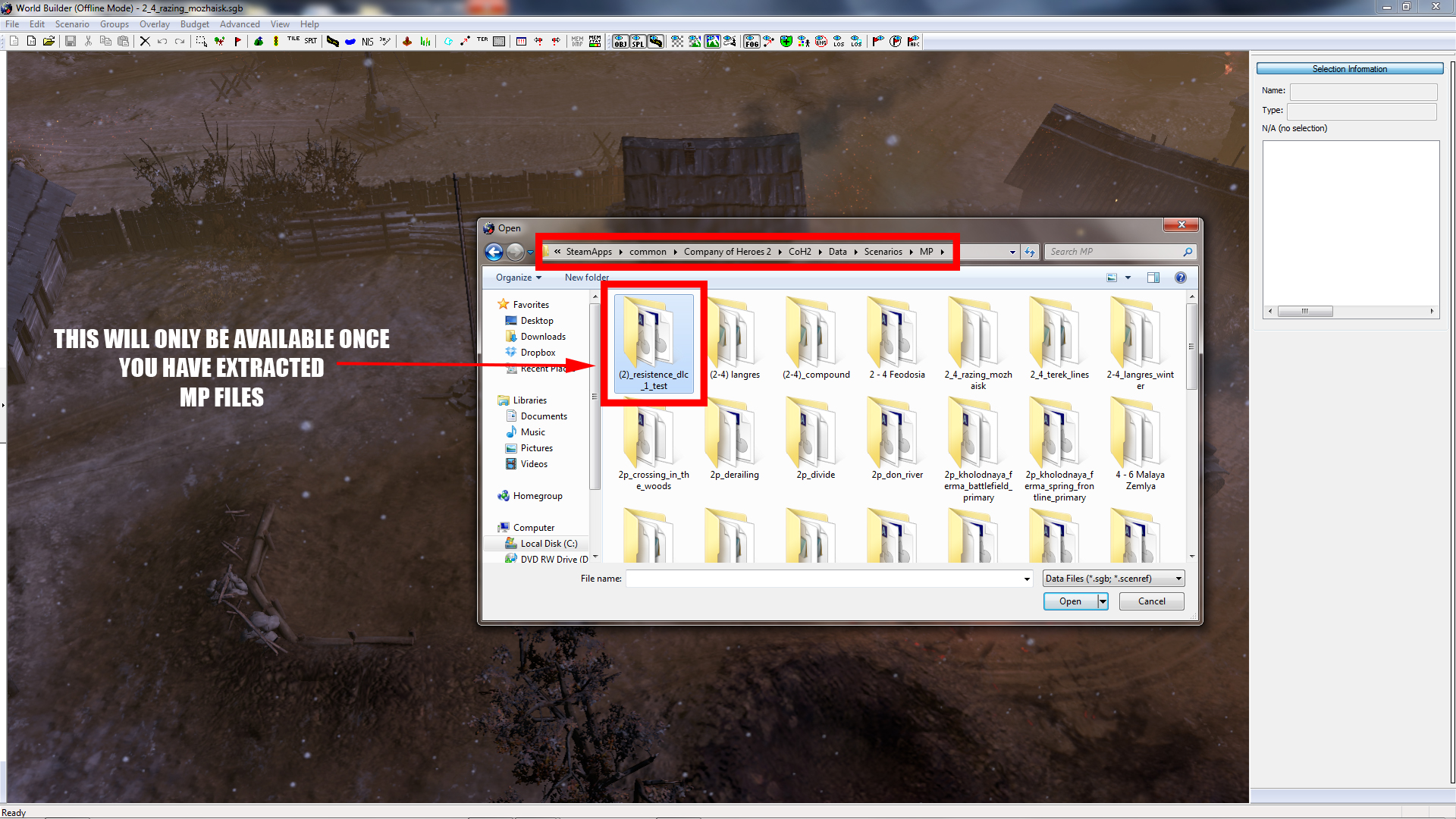Open the Overlay menu
The width and height of the screenshot is (1456, 819).
(x=155, y=24)
